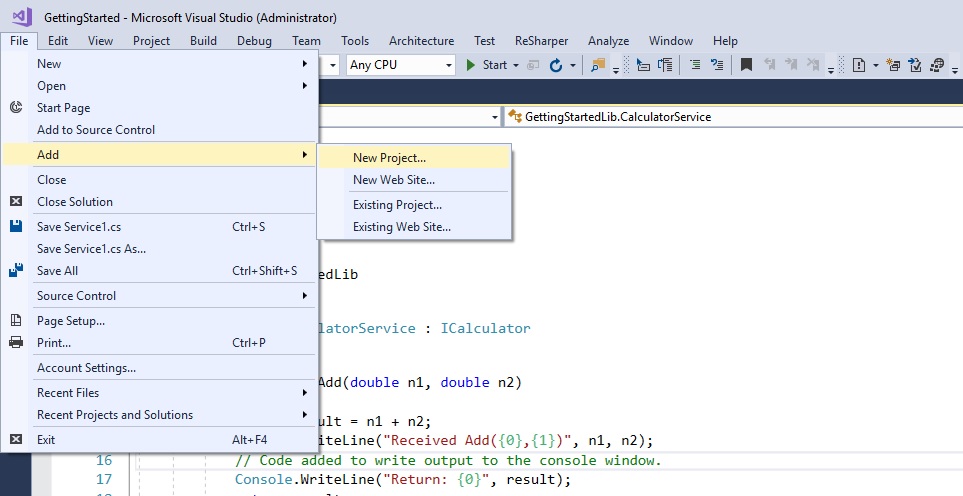Expand the Start button dropdown arrow

pos(516,65)
